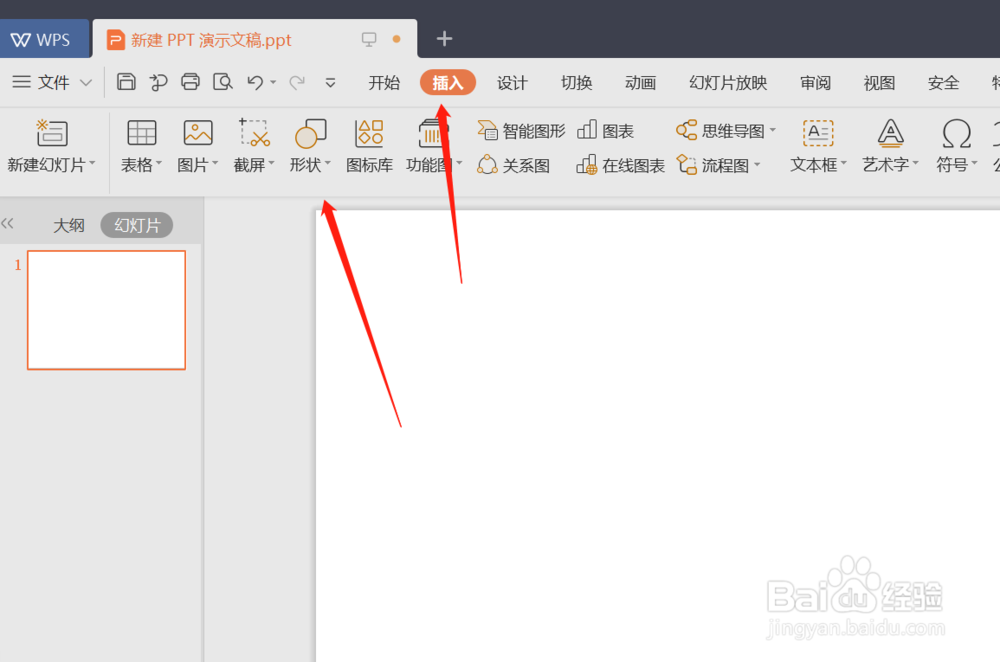The image size is (1000, 662).
Task: Click the 截屏 screenshot icon
Action: pos(254,133)
